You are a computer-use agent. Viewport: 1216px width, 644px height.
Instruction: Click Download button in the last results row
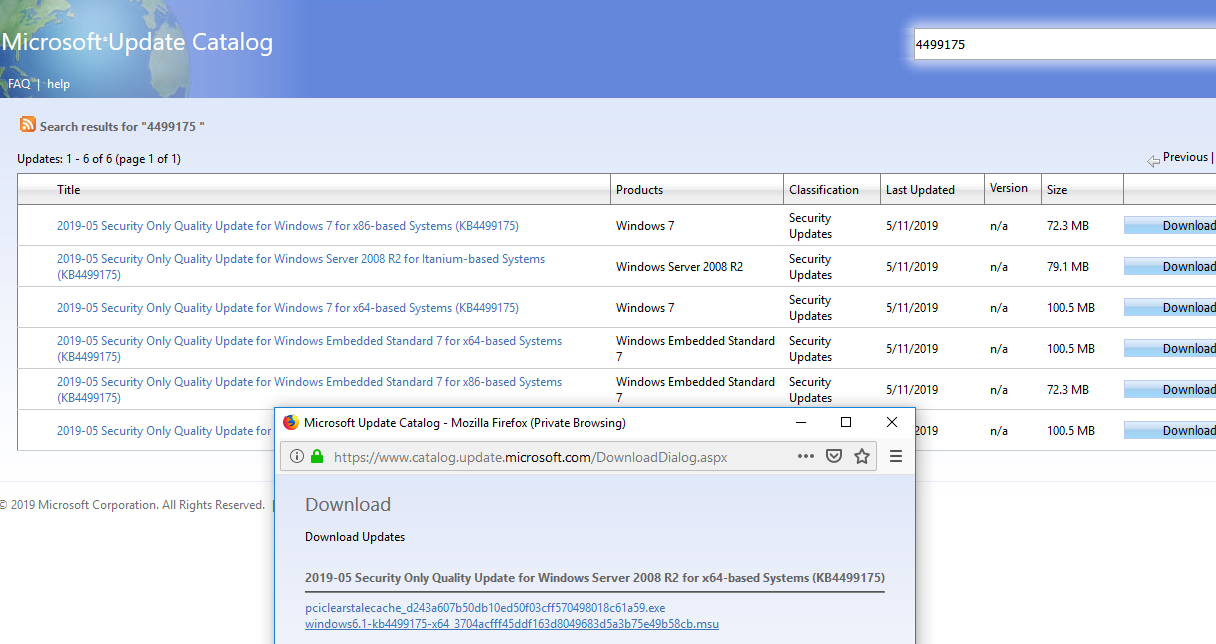[1170, 431]
